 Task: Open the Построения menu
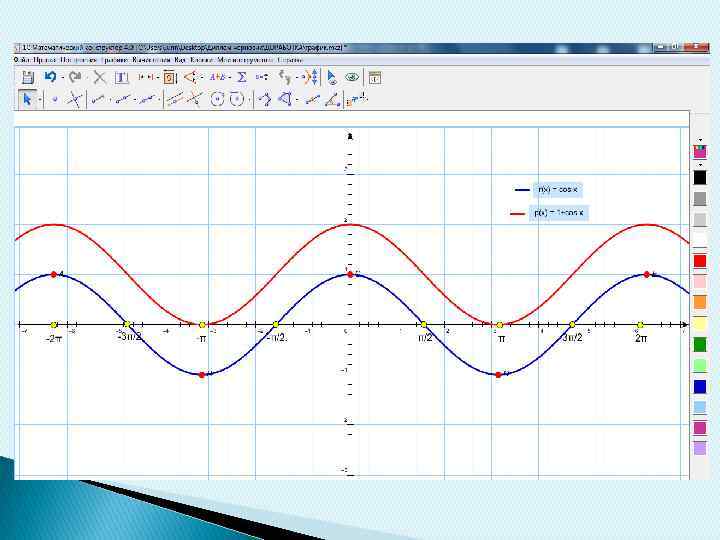[x=79, y=60]
